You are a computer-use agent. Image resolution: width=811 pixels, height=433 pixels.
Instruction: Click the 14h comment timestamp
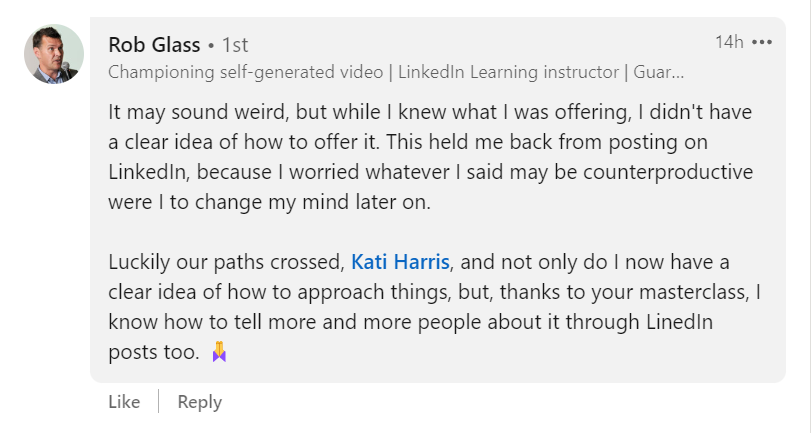coord(729,43)
